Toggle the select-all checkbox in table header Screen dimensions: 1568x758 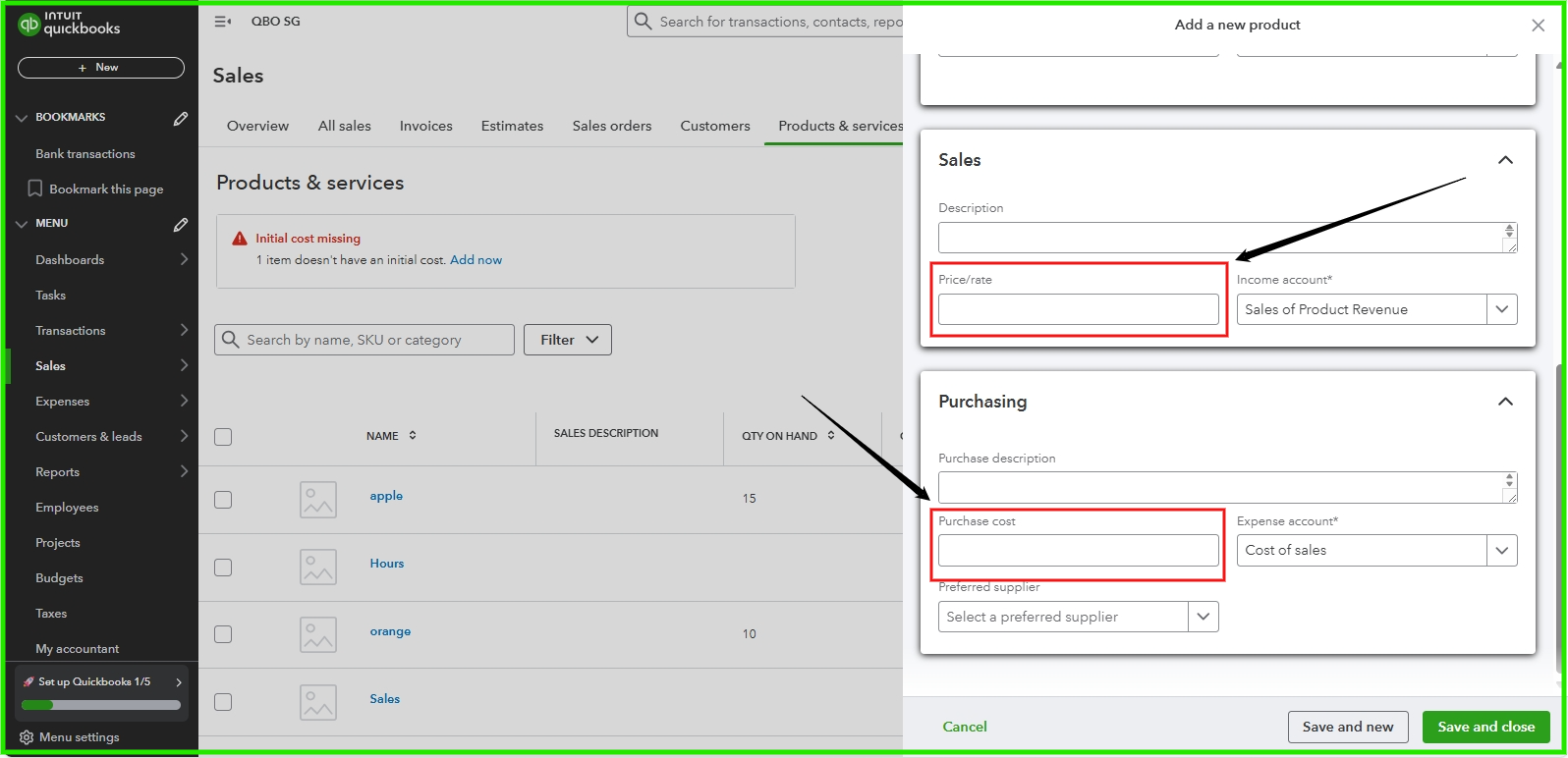pyautogui.click(x=223, y=437)
